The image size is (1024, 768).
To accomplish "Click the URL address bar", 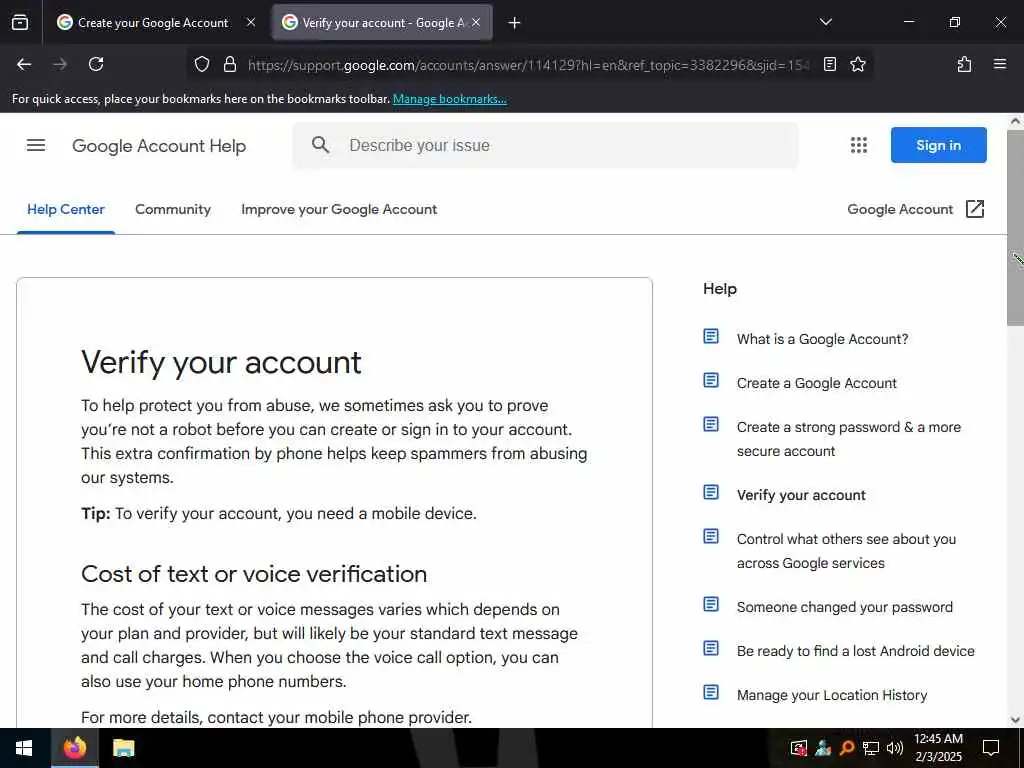I will pos(529,65).
